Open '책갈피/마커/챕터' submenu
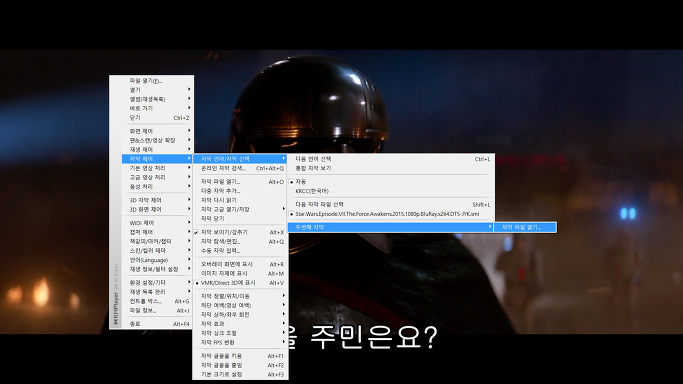The width and height of the screenshot is (683, 384). [157, 241]
